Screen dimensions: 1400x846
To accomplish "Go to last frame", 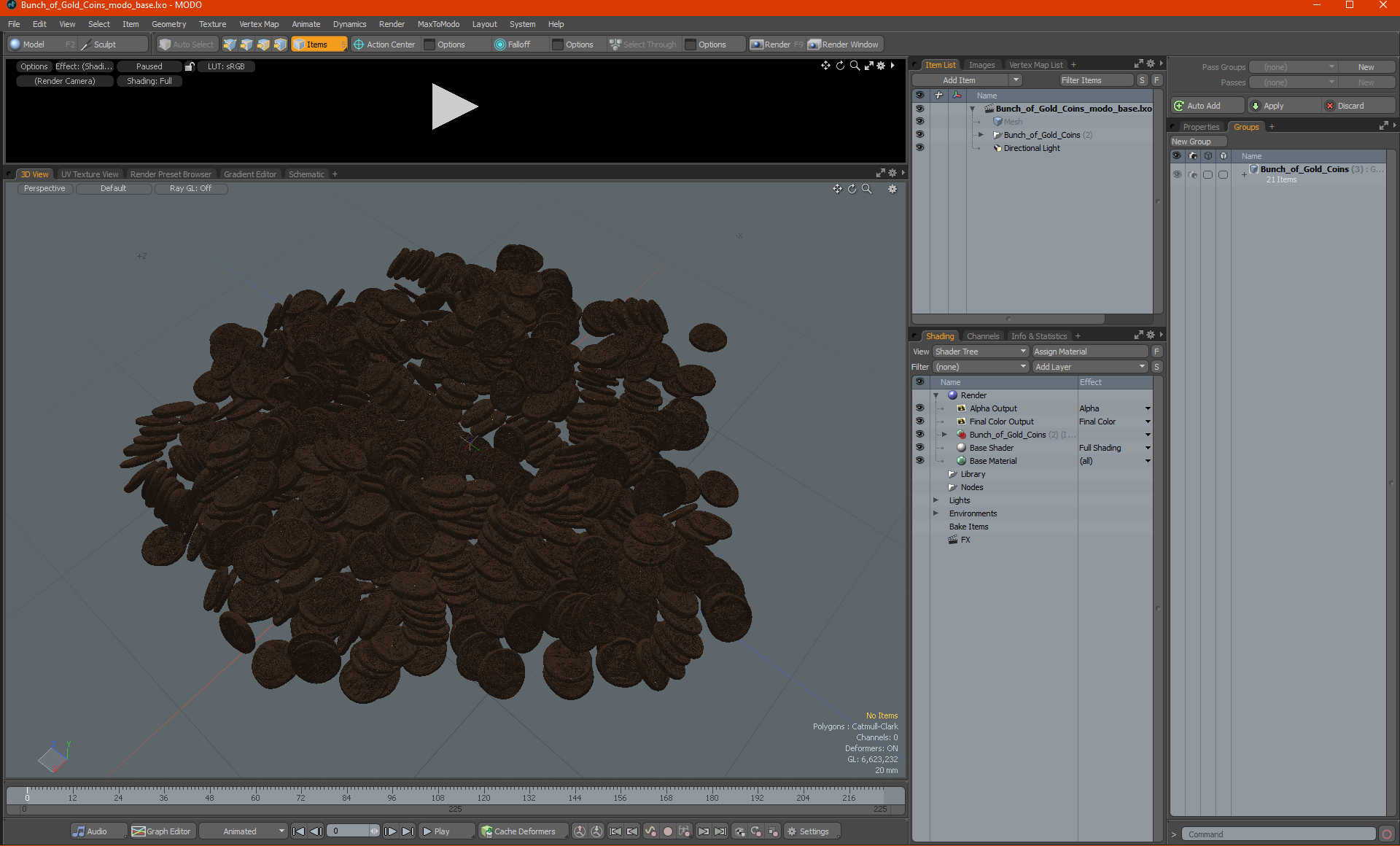I will tap(408, 831).
